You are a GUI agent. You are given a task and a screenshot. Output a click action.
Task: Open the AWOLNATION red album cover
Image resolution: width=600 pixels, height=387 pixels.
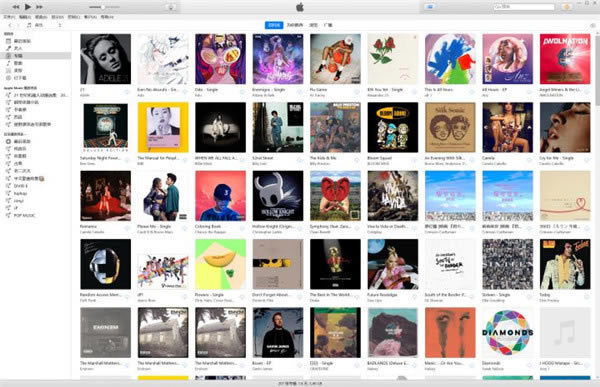(565, 59)
